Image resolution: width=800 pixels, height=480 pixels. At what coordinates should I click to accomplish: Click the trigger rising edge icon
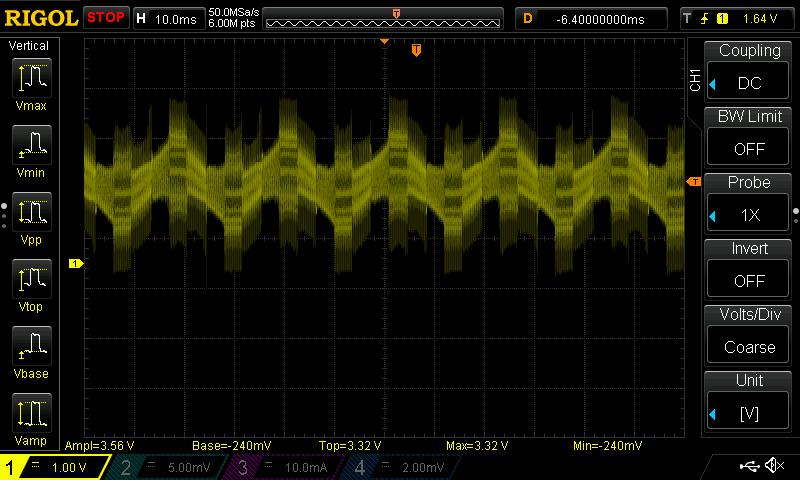coord(705,19)
